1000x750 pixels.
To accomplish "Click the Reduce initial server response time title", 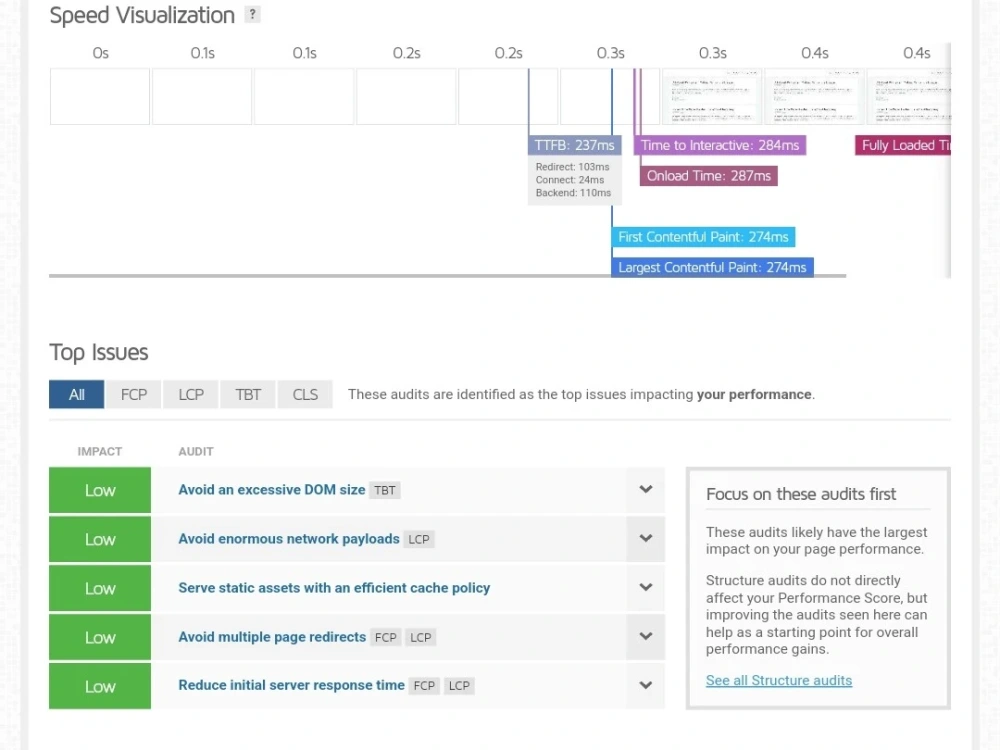I will [291, 686].
